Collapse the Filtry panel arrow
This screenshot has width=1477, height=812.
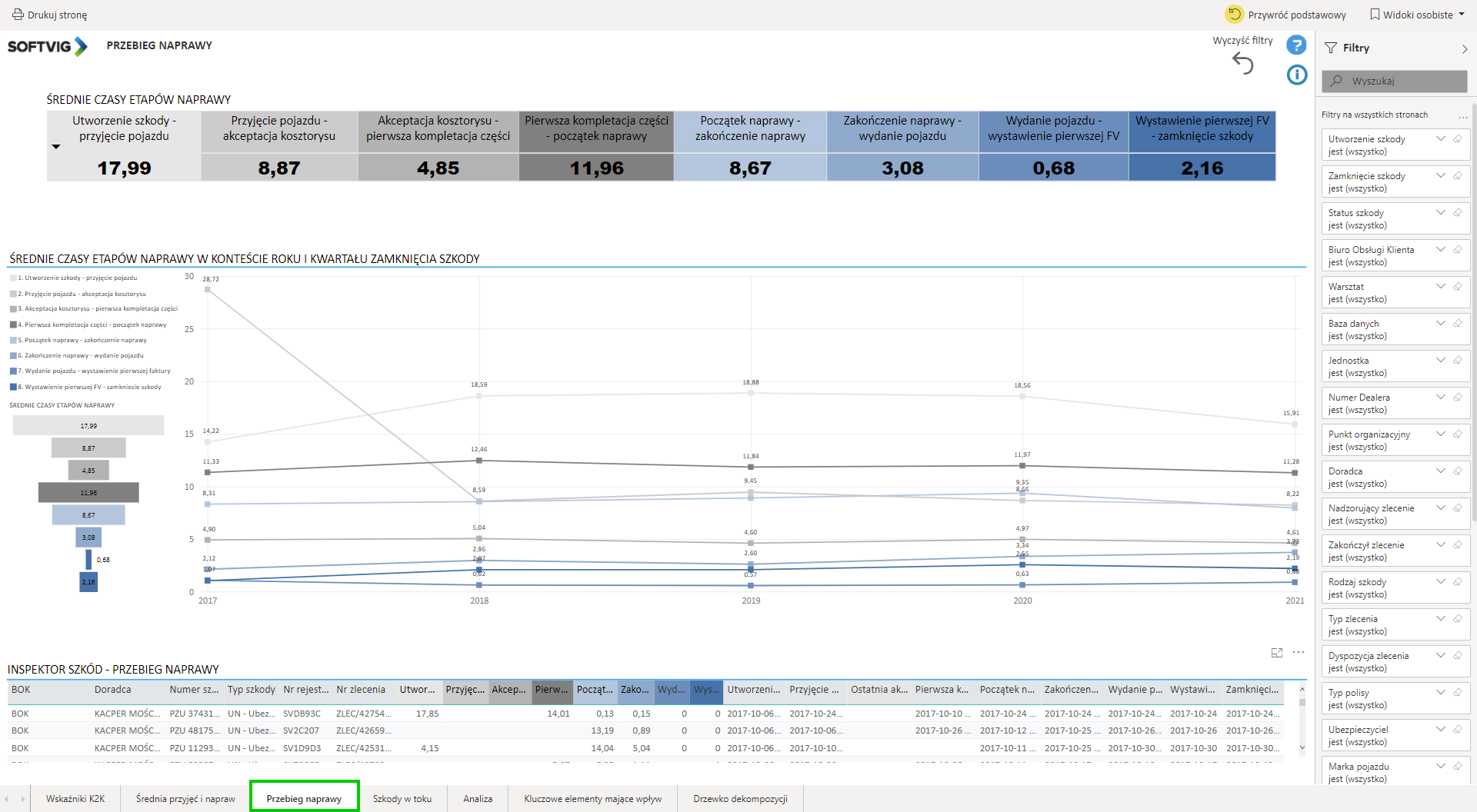[x=1464, y=48]
